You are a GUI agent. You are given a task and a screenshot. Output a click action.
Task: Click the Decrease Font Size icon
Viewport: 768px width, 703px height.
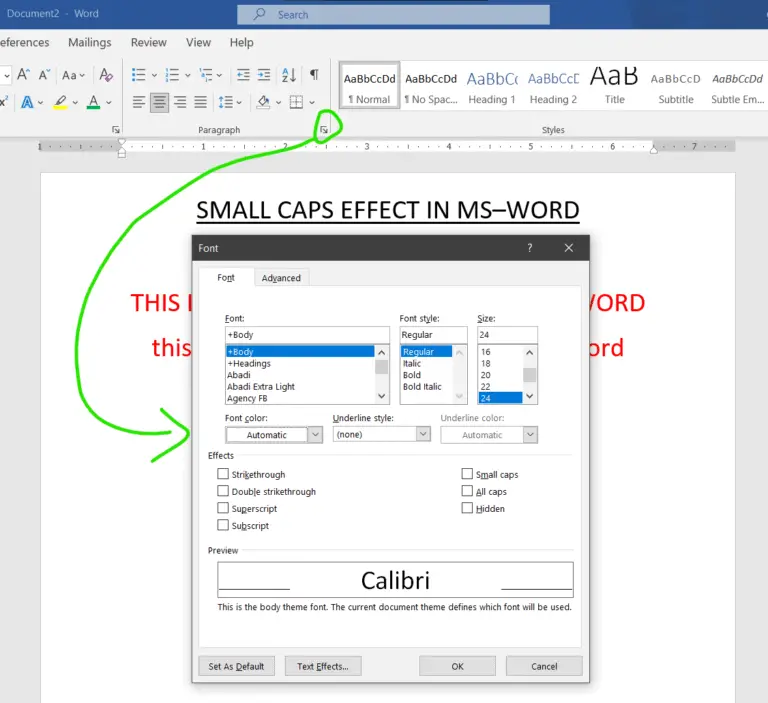44,75
